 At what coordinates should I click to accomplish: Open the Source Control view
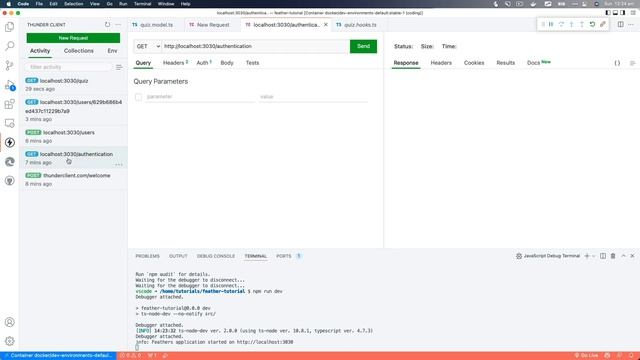tap(9, 65)
